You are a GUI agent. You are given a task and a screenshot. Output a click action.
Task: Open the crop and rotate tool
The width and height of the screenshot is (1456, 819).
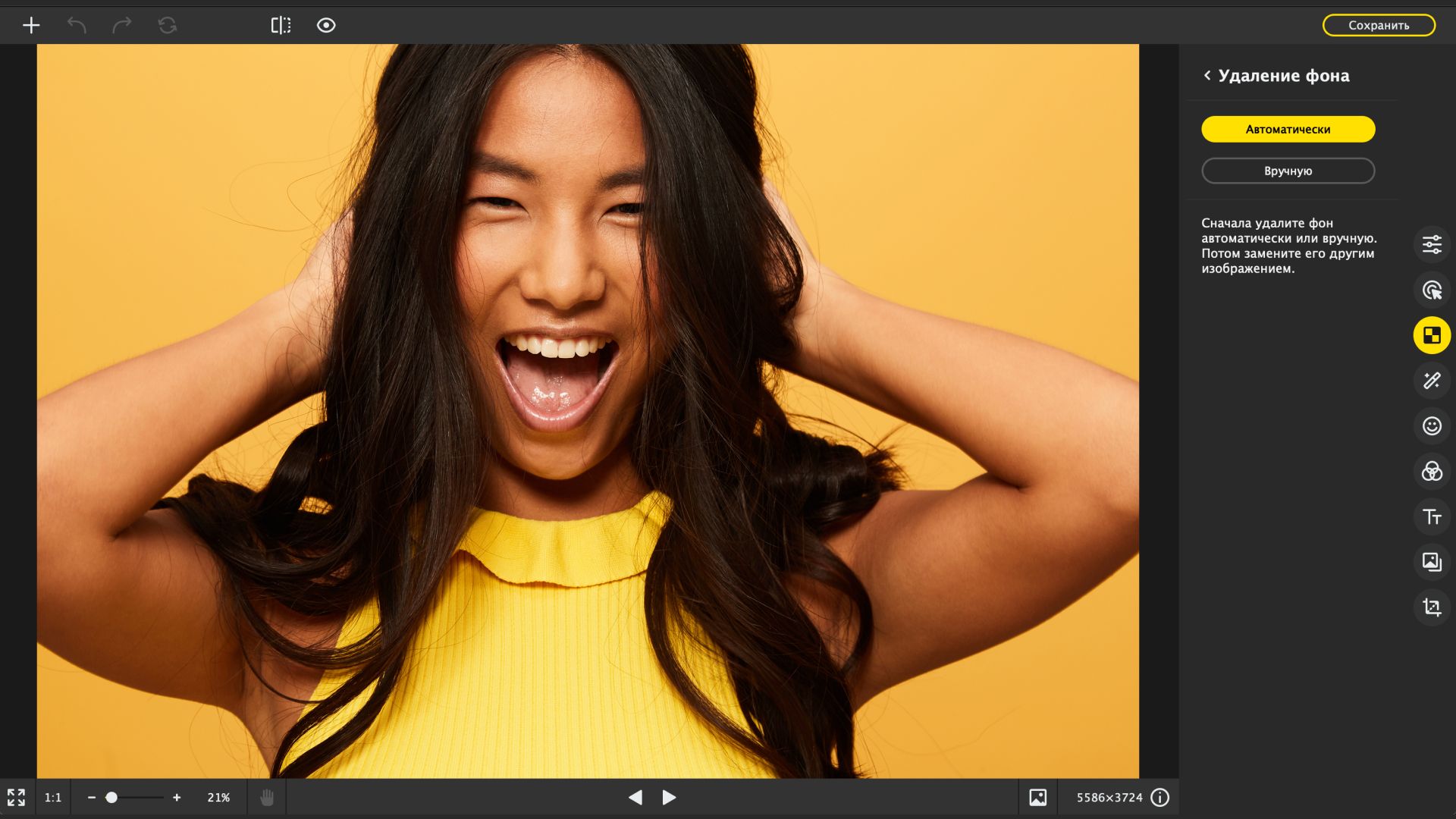(1432, 607)
